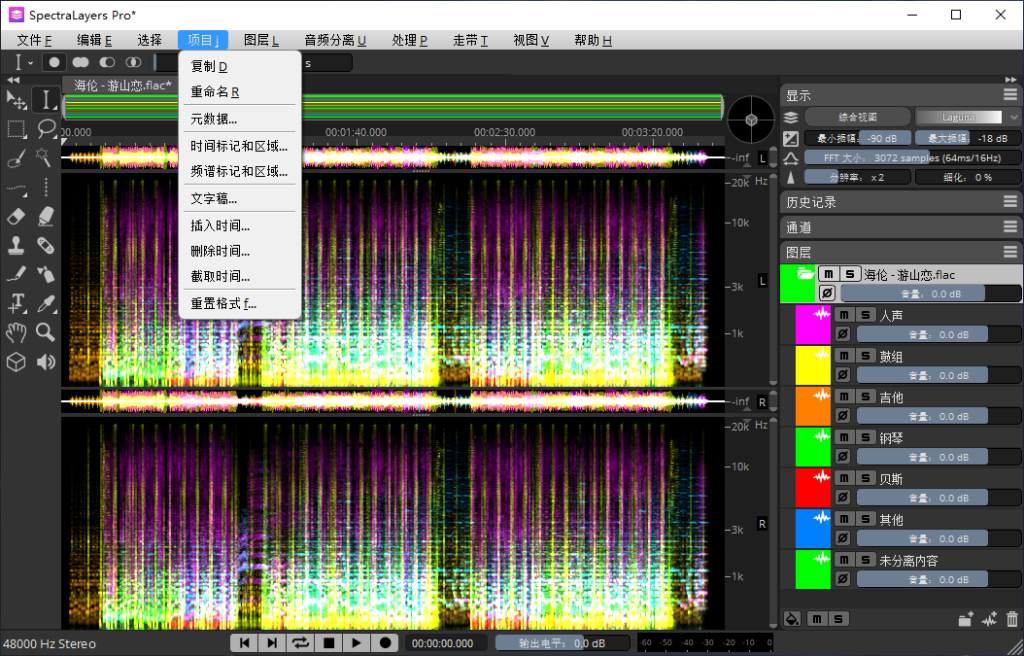1024x656 pixels.
Task: Collapse the right side panel arrows
Action: pos(1012,80)
